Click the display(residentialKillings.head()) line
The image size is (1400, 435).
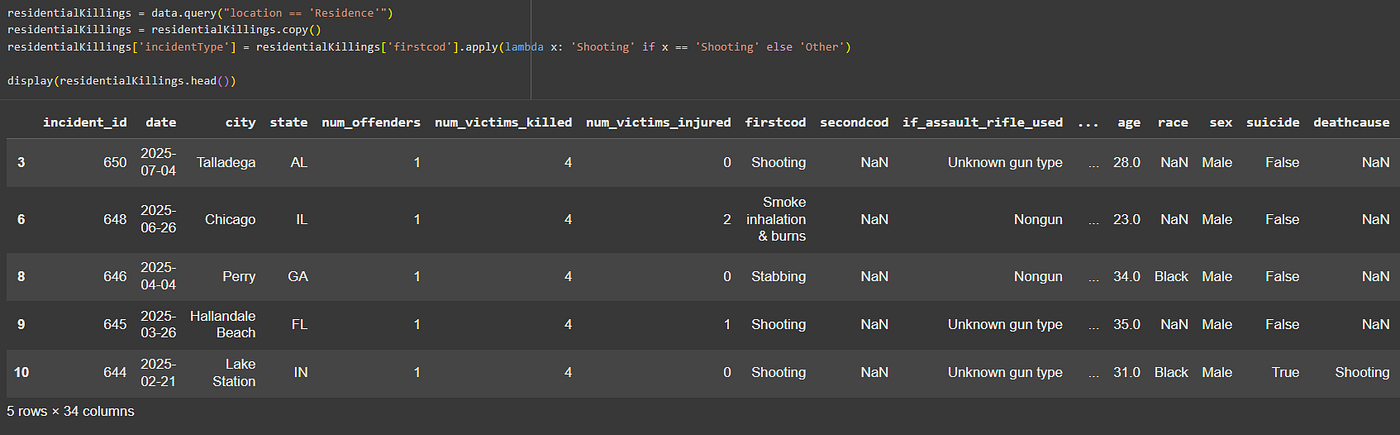pyautogui.click(x=122, y=80)
